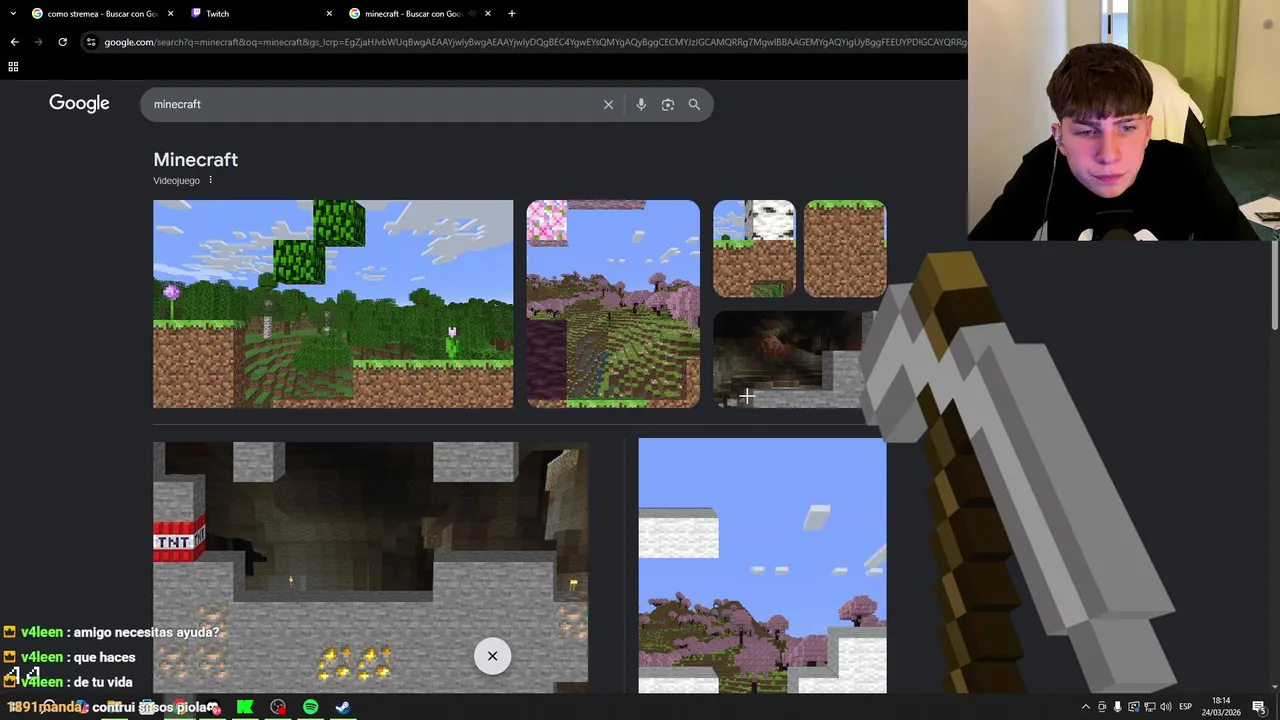
Task: Click the 'Videojuego' subtitle label
Action: 176,181
